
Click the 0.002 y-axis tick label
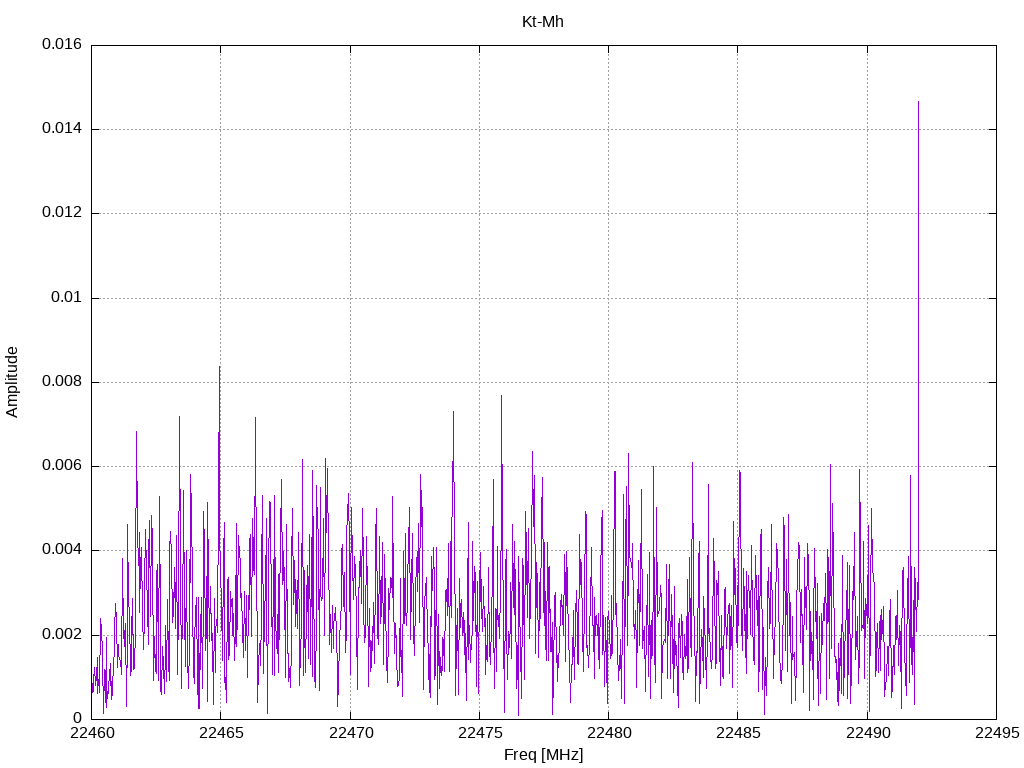click(62, 635)
